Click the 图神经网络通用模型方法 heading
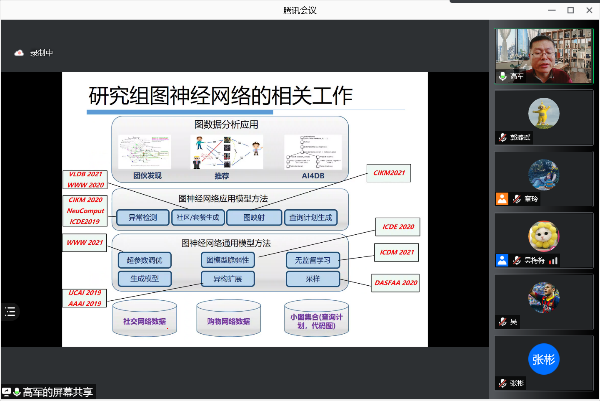The width and height of the screenshot is (600, 401). [226, 243]
